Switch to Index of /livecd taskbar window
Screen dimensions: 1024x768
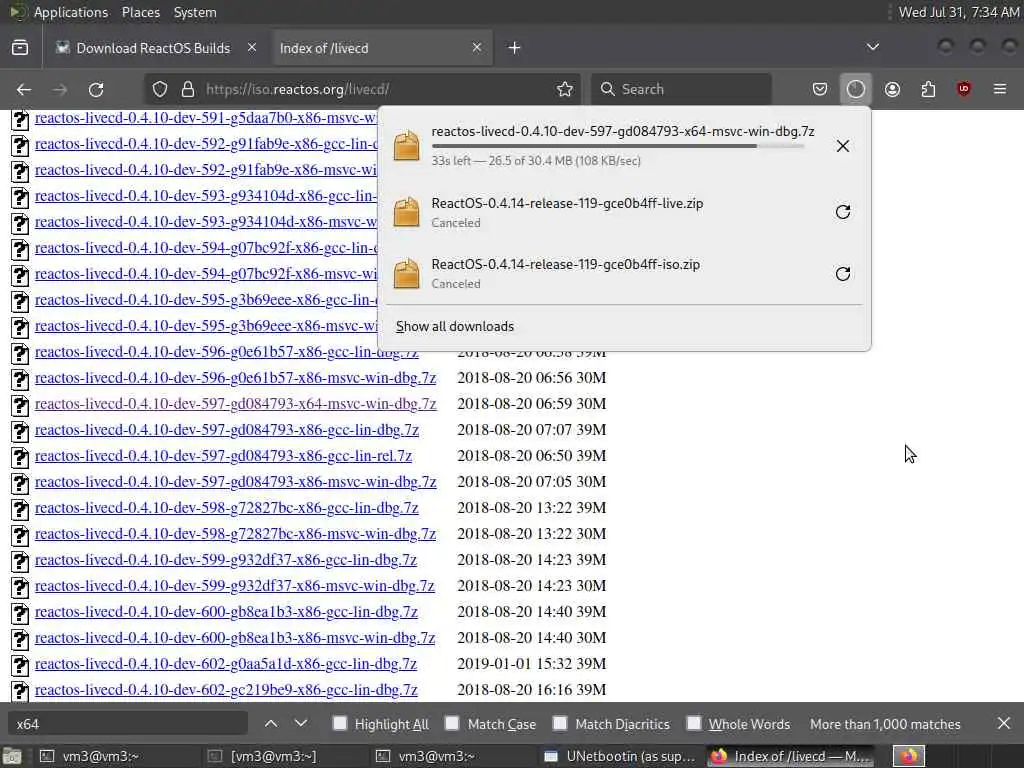(x=790, y=756)
